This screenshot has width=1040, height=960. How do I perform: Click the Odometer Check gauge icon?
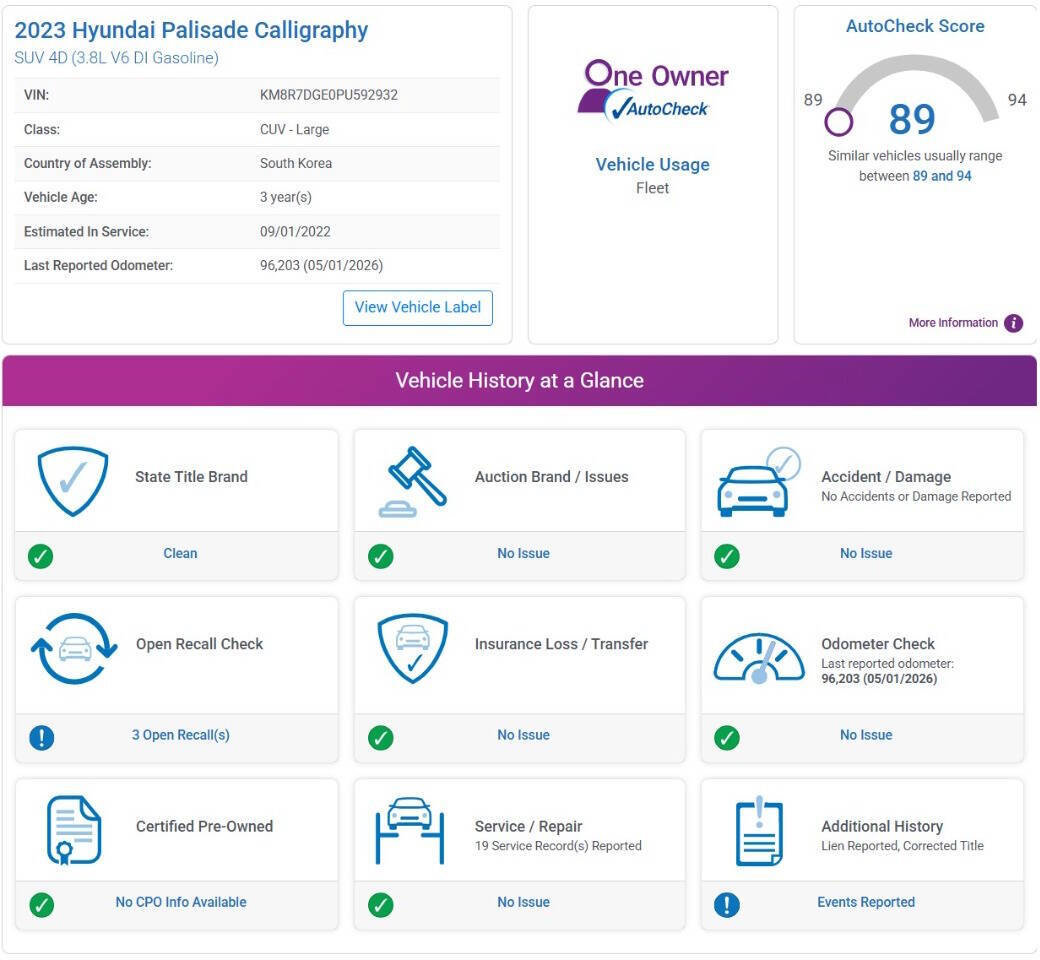(x=759, y=657)
